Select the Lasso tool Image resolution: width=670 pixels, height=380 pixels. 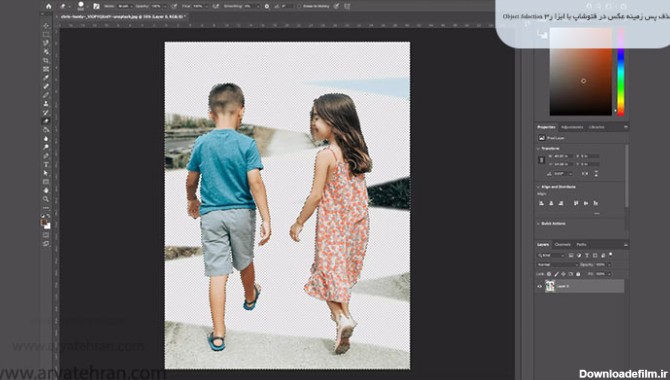coord(46,43)
